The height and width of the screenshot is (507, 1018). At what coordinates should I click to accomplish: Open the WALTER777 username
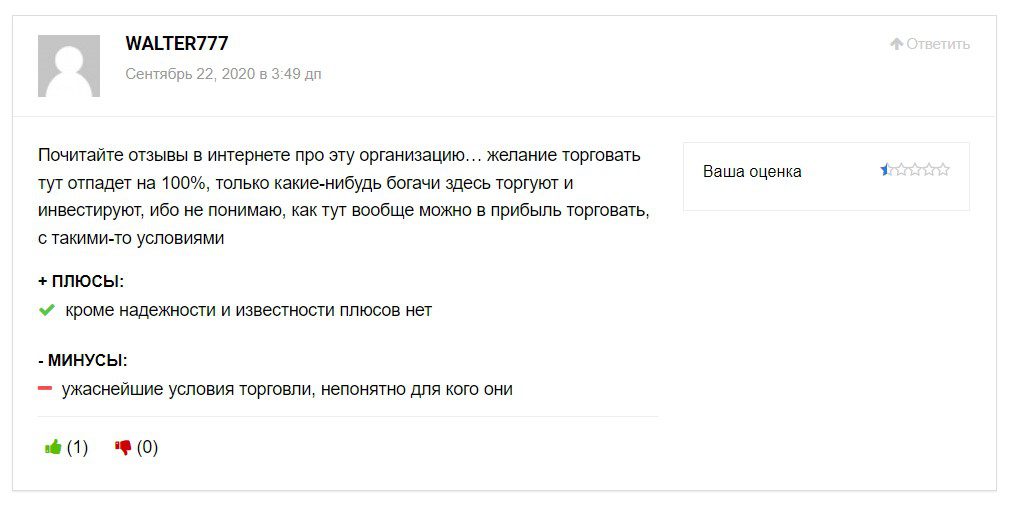point(177,43)
